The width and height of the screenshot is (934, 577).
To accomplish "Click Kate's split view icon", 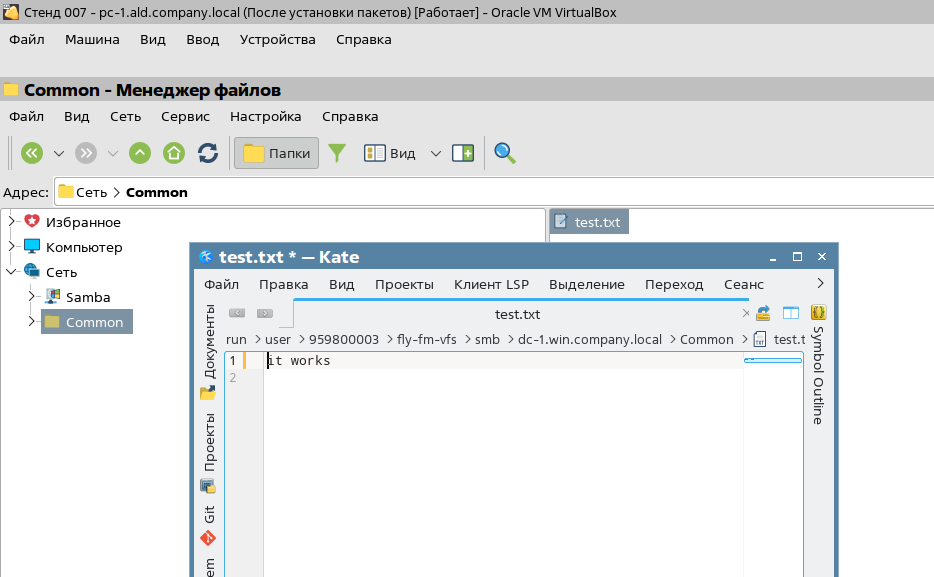I will pos(791,313).
